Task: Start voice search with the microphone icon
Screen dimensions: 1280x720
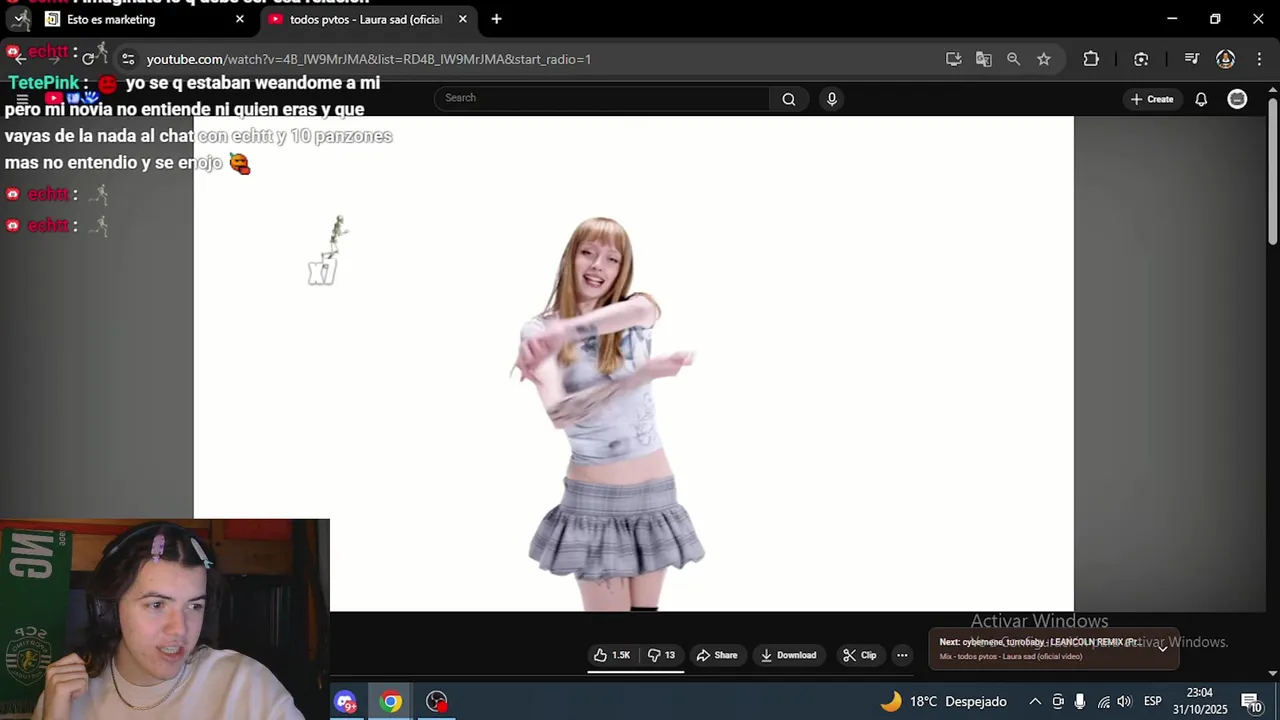Action: [831, 98]
